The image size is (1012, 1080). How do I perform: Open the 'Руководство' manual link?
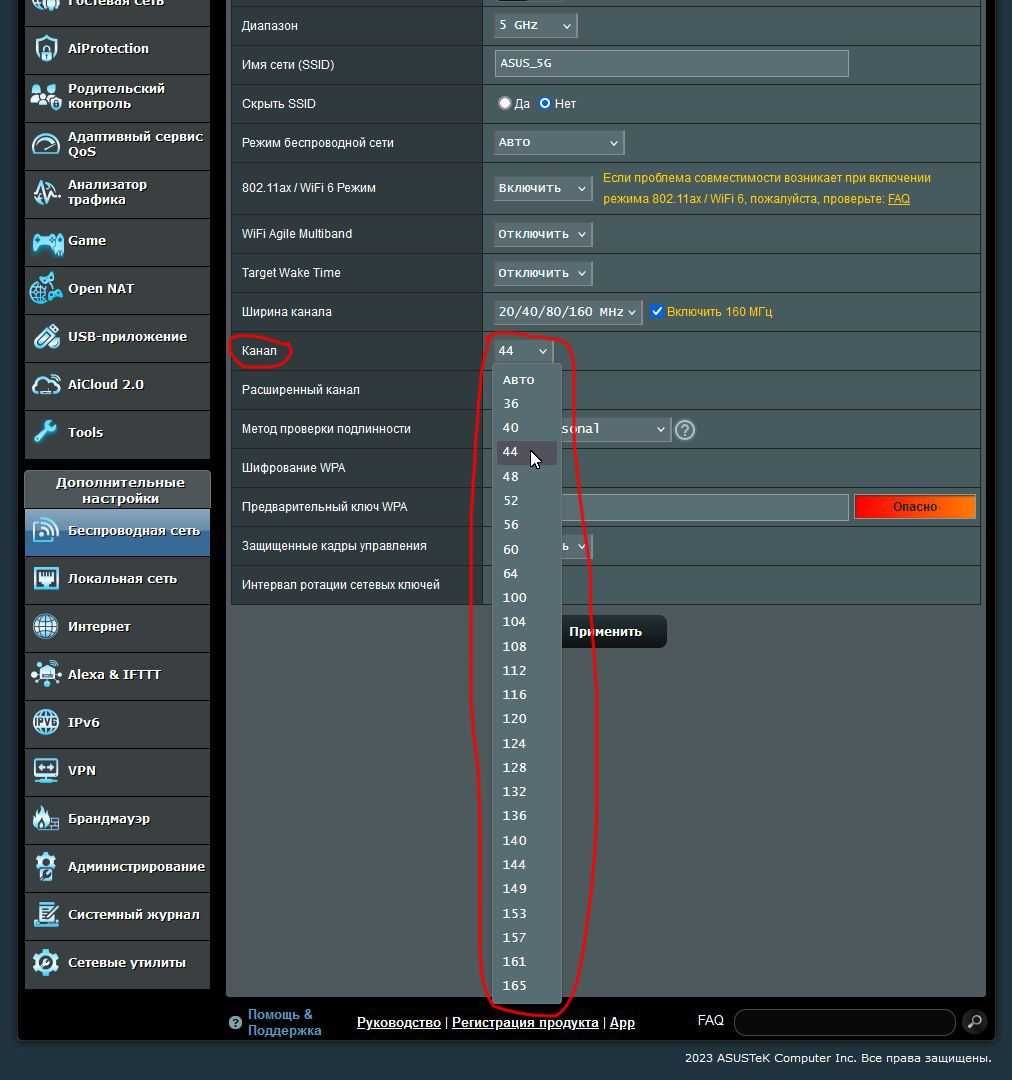pos(399,1022)
